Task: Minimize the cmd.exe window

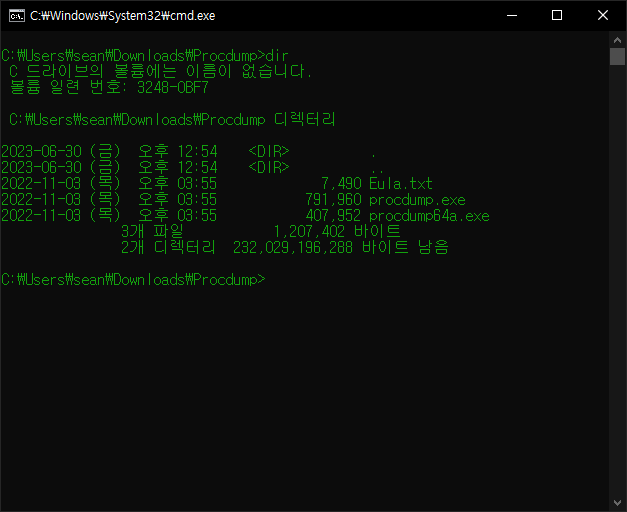Action: (512, 16)
